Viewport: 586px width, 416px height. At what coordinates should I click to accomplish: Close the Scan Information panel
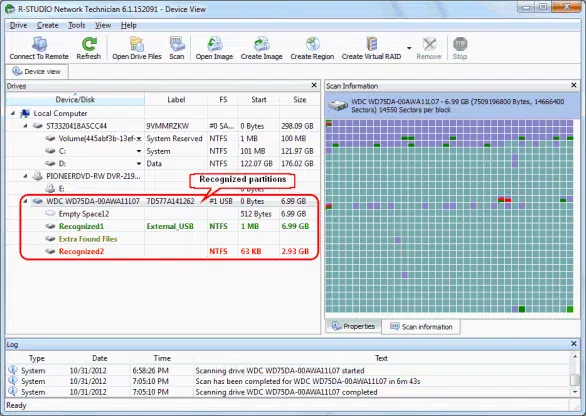[x=574, y=86]
